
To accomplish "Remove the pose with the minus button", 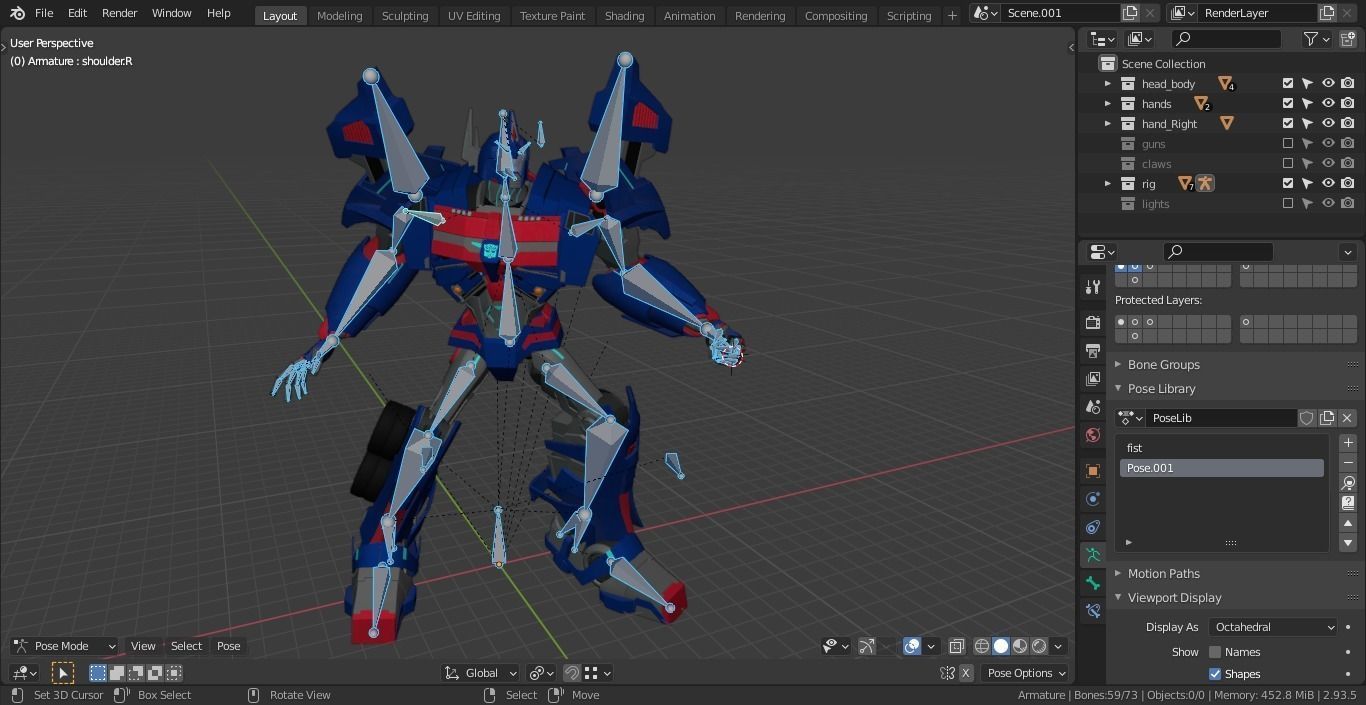I will tap(1348, 463).
